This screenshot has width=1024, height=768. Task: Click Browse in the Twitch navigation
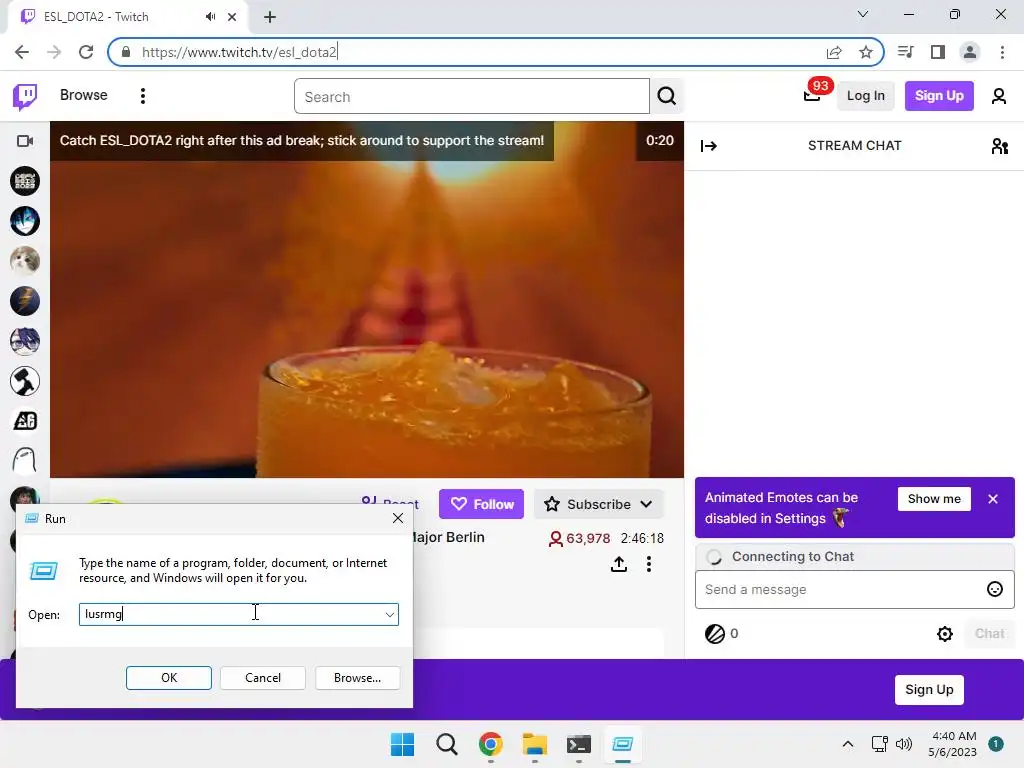pos(84,95)
